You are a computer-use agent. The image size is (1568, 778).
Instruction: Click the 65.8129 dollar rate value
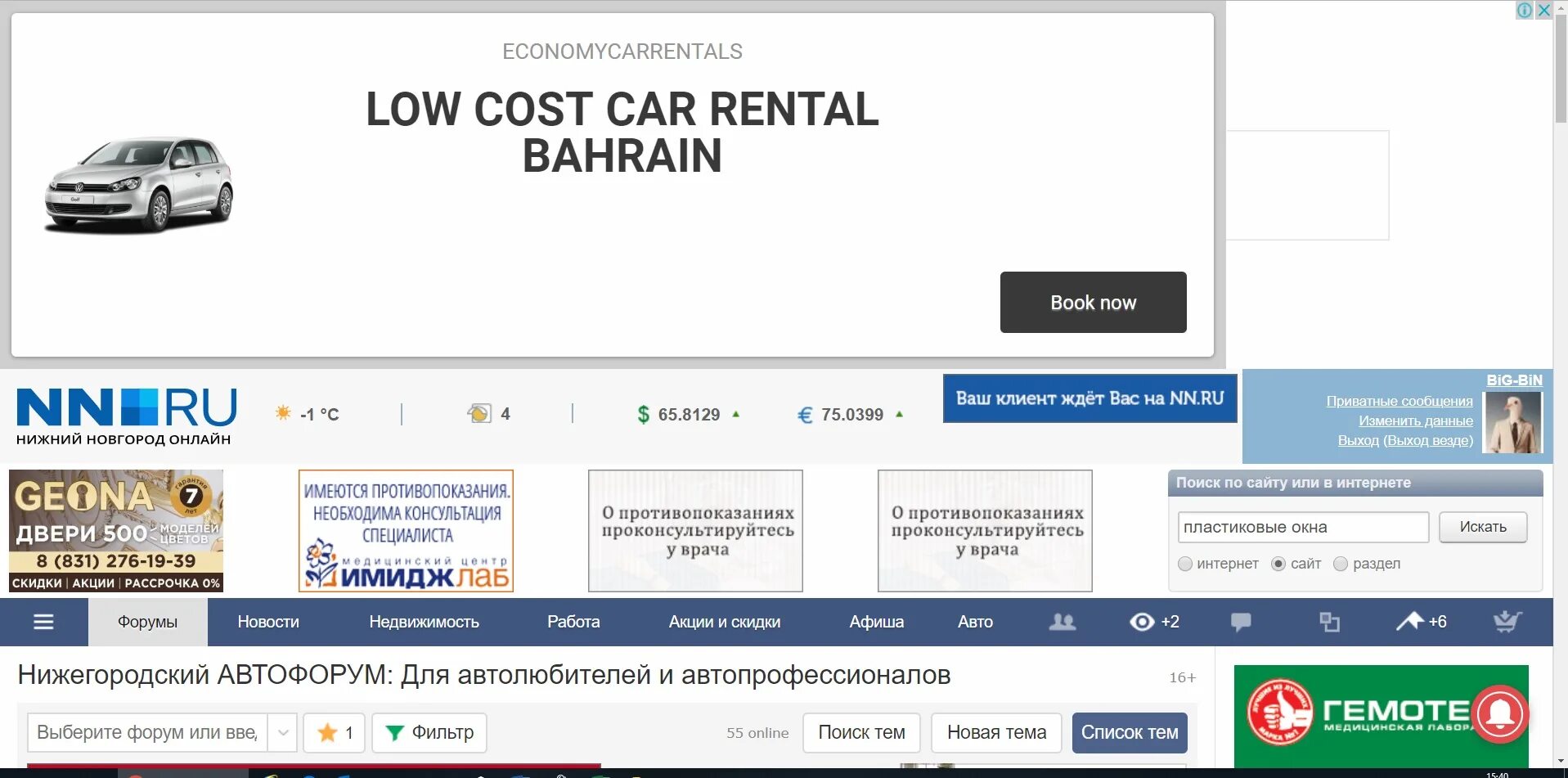coord(689,415)
